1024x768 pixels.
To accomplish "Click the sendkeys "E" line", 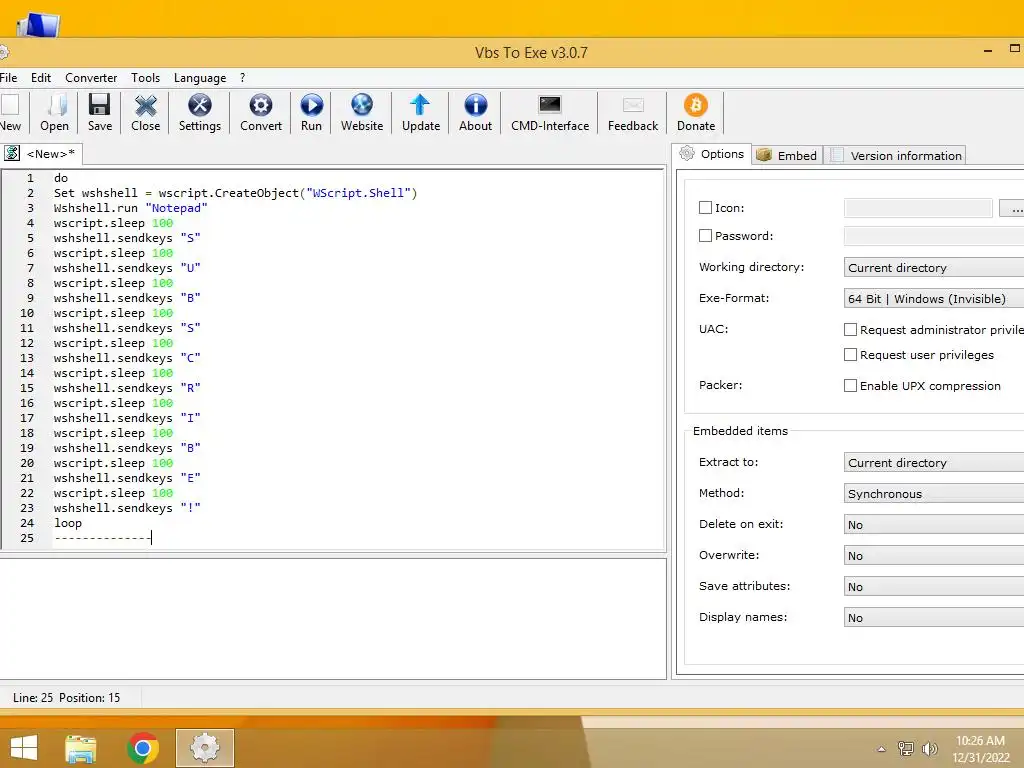I will coord(127,478).
